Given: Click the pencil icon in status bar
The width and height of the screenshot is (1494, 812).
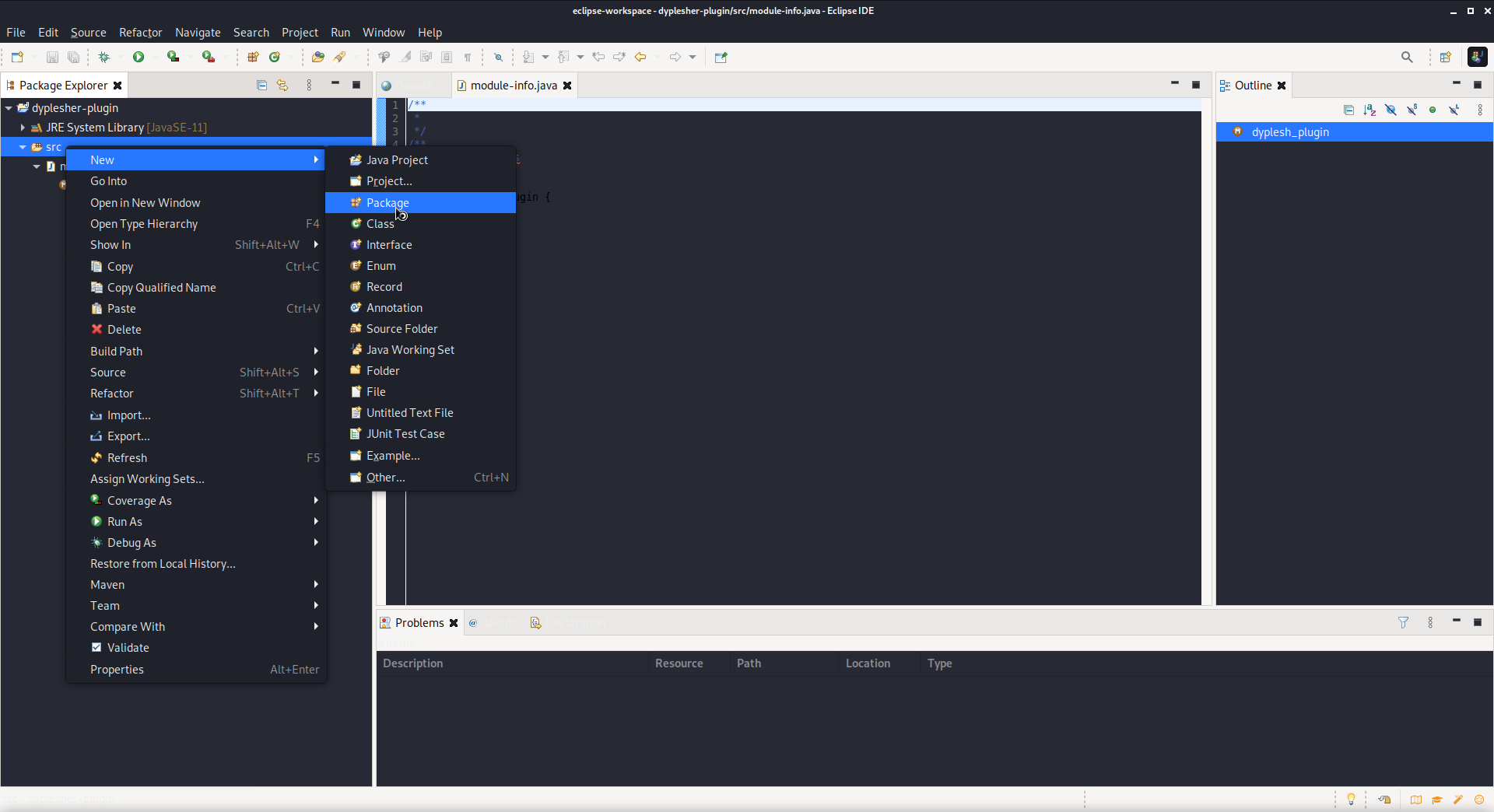Looking at the screenshot, I should tap(1458, 799).
